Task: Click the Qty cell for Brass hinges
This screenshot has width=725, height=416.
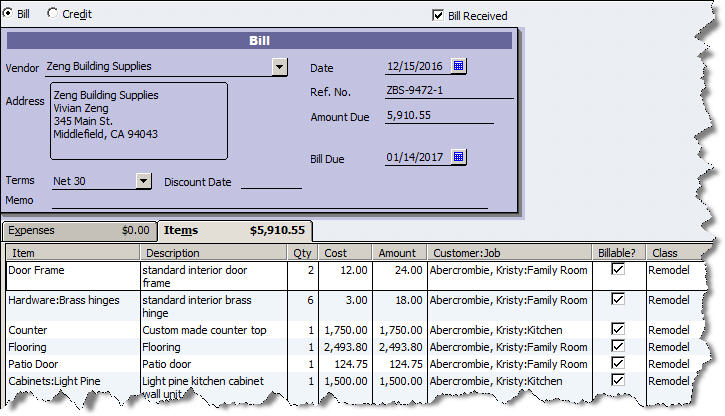Action: click(303, 300)
